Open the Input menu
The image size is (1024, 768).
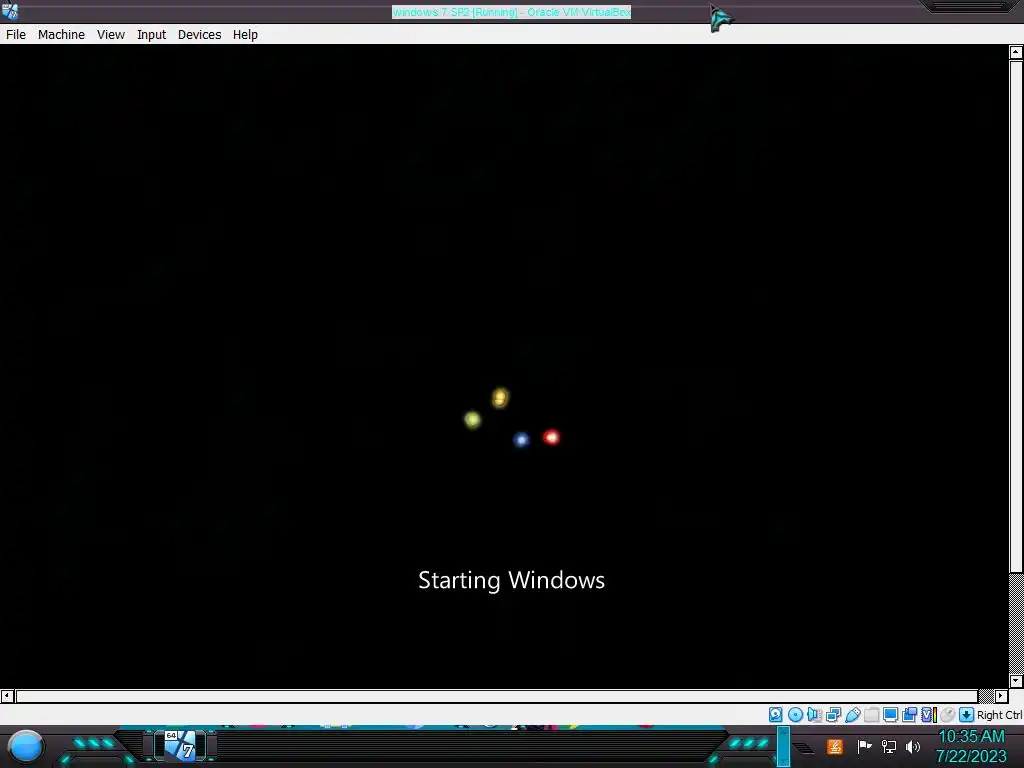(x=152, y=35)
